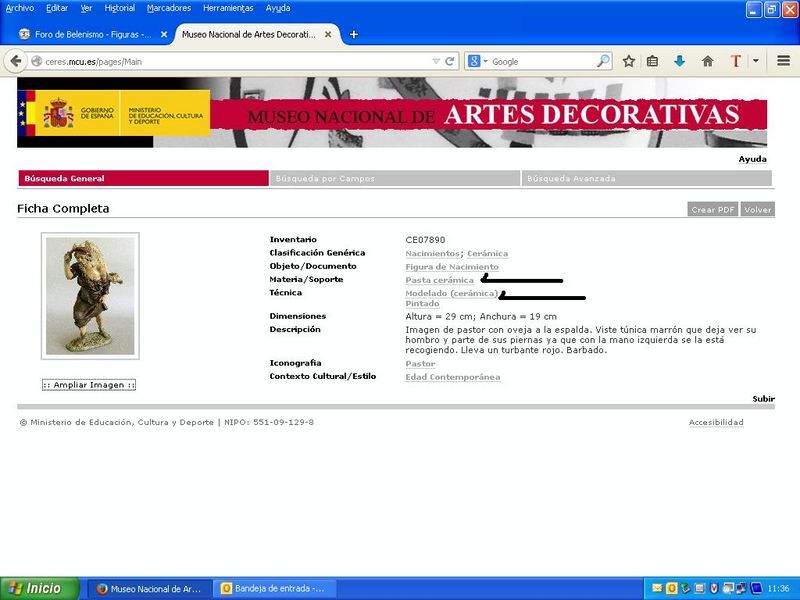Open the Marcadores menu
Viewport: 800px width, 600px height.
pos(169,8)
